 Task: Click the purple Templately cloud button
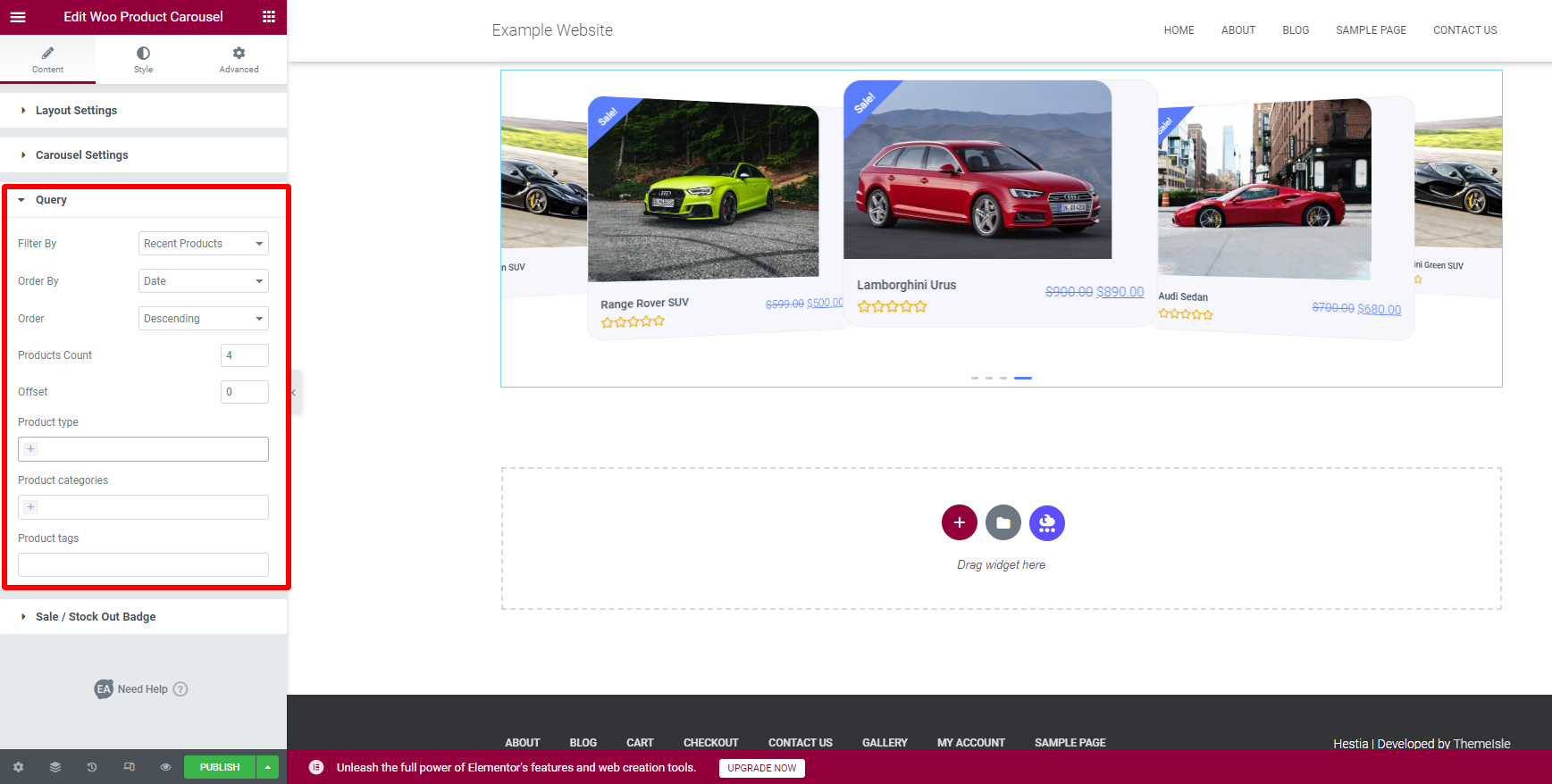tap(1046, 522)
